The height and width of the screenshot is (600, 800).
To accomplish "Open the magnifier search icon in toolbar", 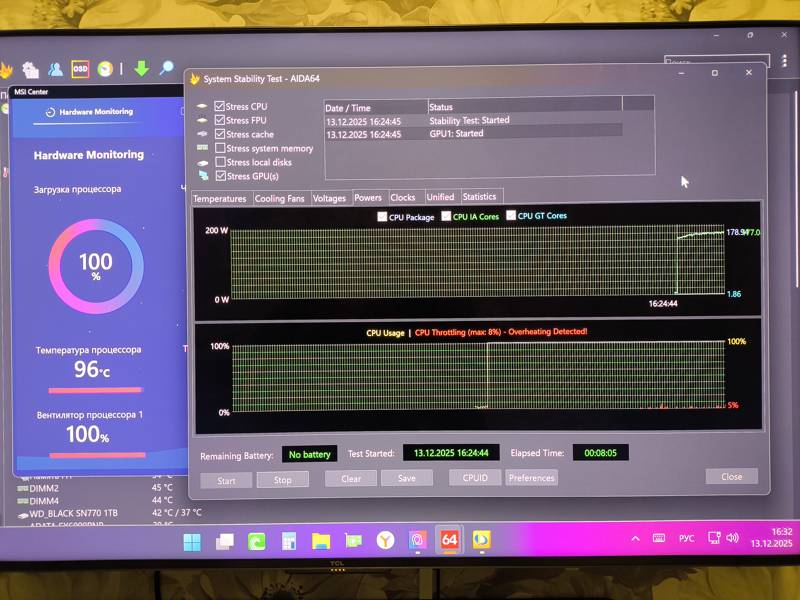I will click(166, 68).
